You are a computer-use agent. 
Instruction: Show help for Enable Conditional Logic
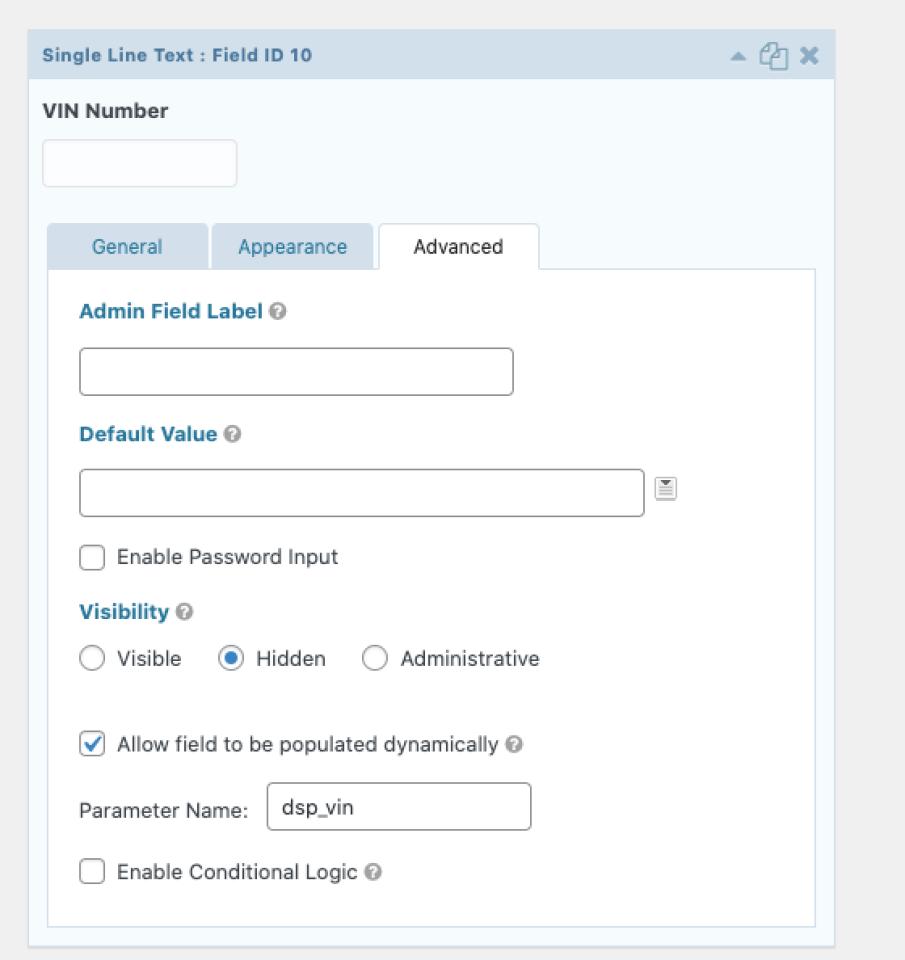click(x=372, y=872)
